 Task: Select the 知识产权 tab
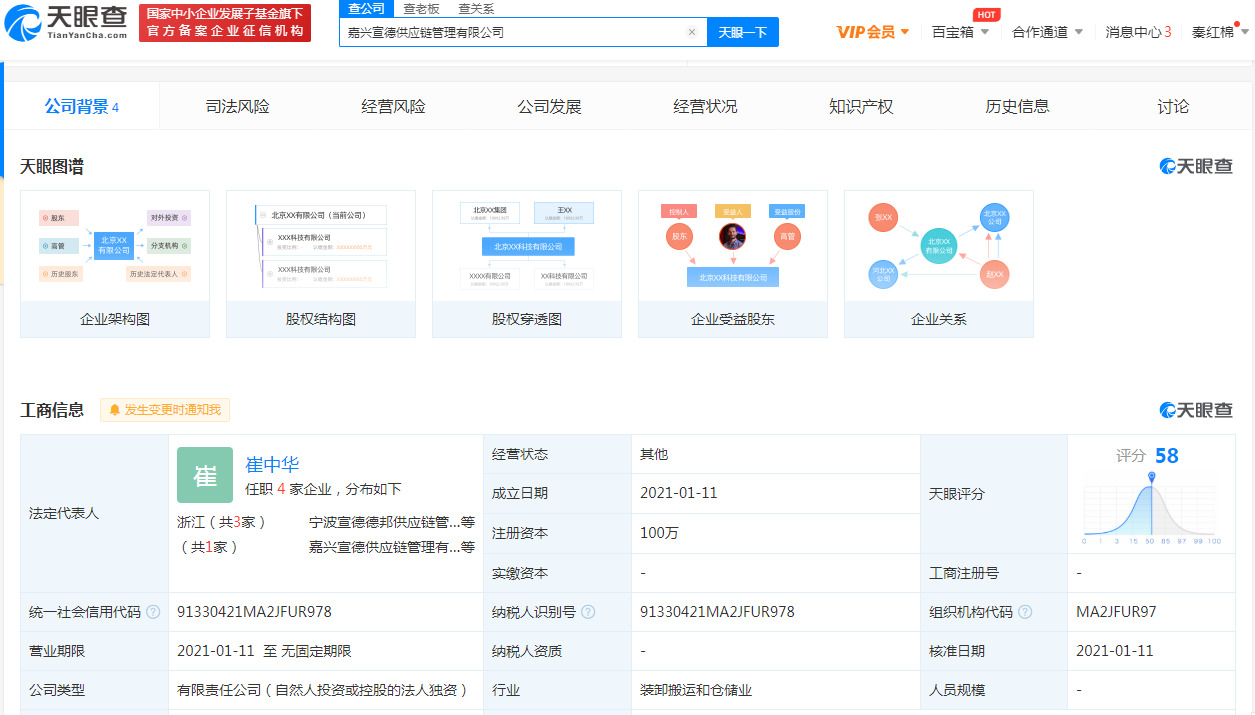(861, 106)
